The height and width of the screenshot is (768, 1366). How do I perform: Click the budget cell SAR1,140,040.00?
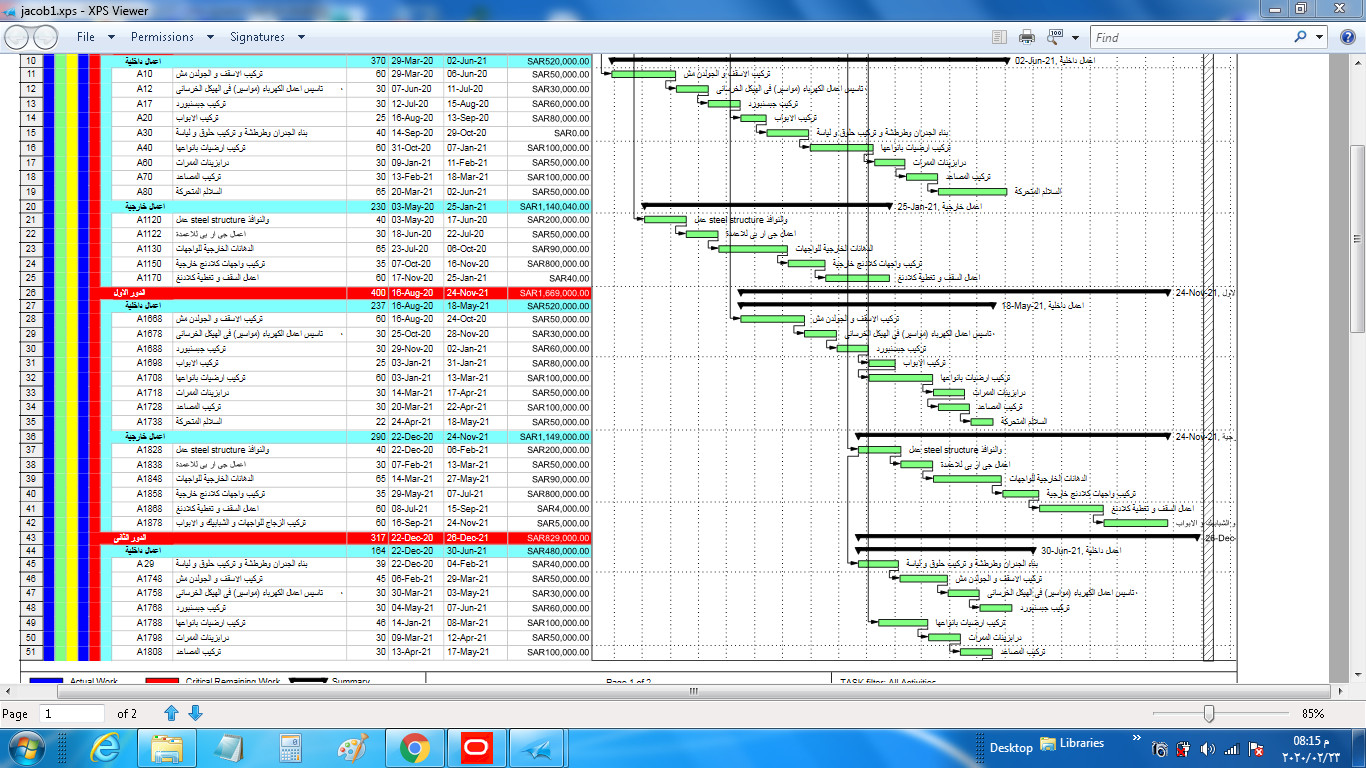550,206
